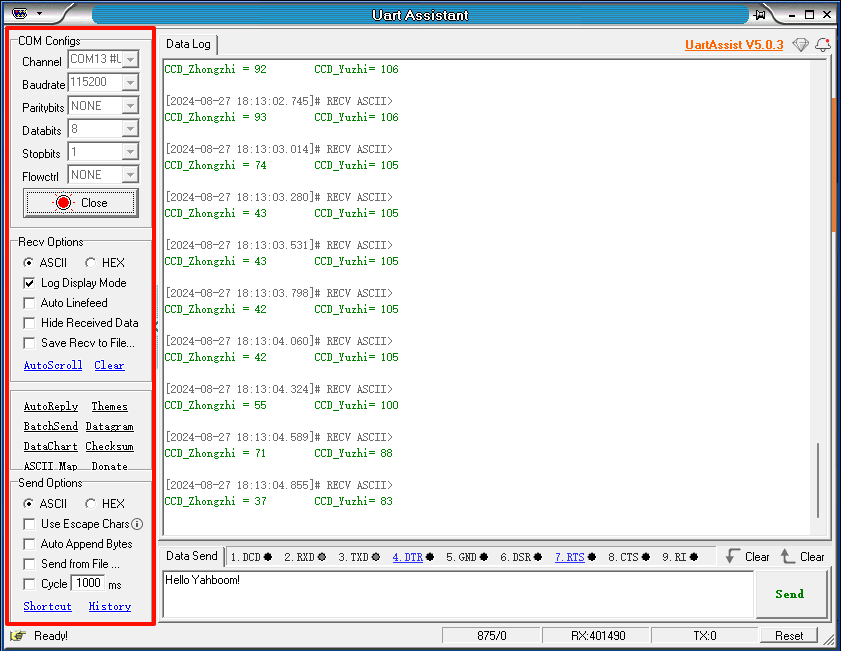841x651 pixels.
Task: Open the Paritybits dropdown
Action: point(130,106)
